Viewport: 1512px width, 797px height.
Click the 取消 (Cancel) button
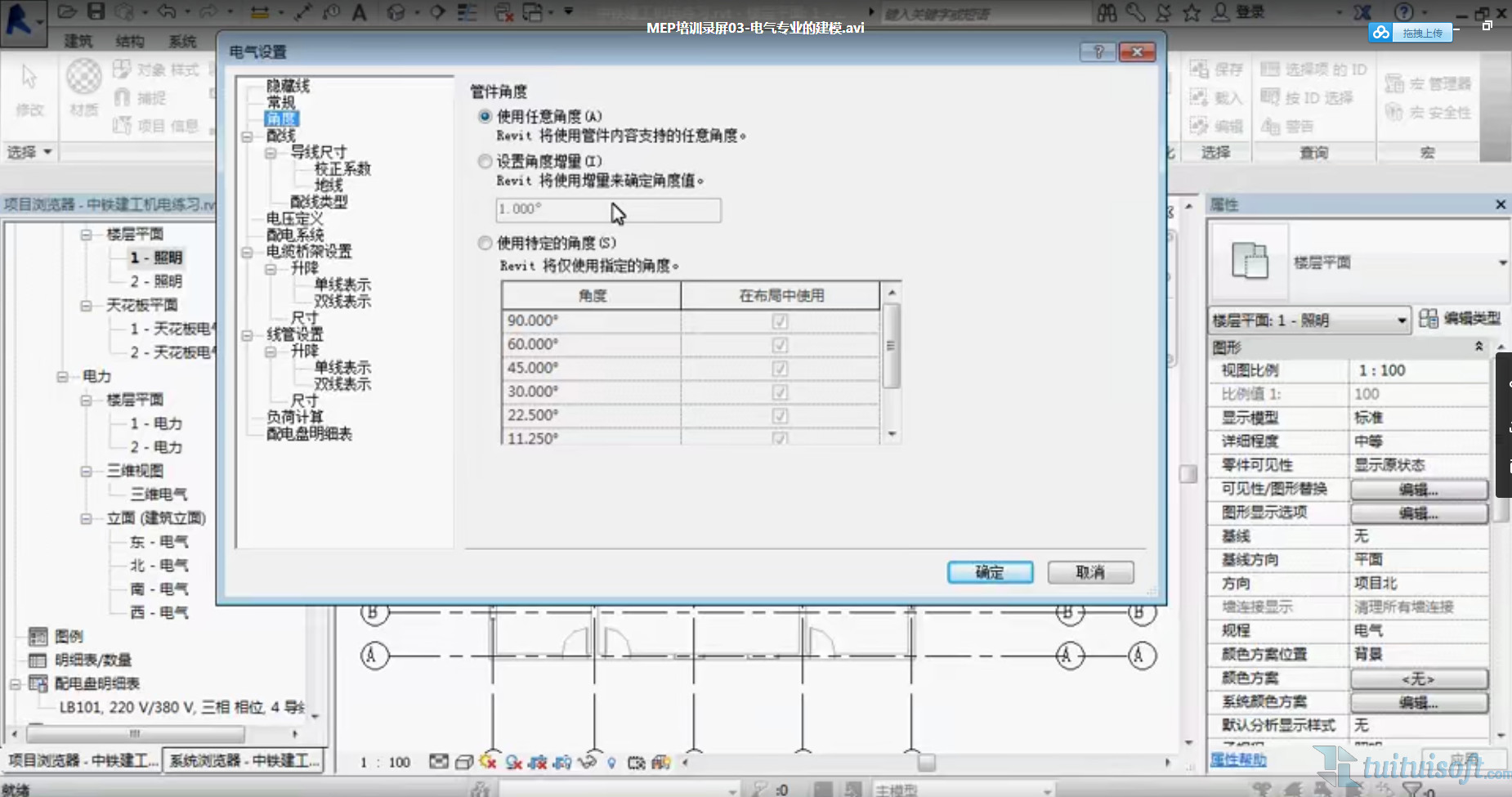coord(1090,572)
